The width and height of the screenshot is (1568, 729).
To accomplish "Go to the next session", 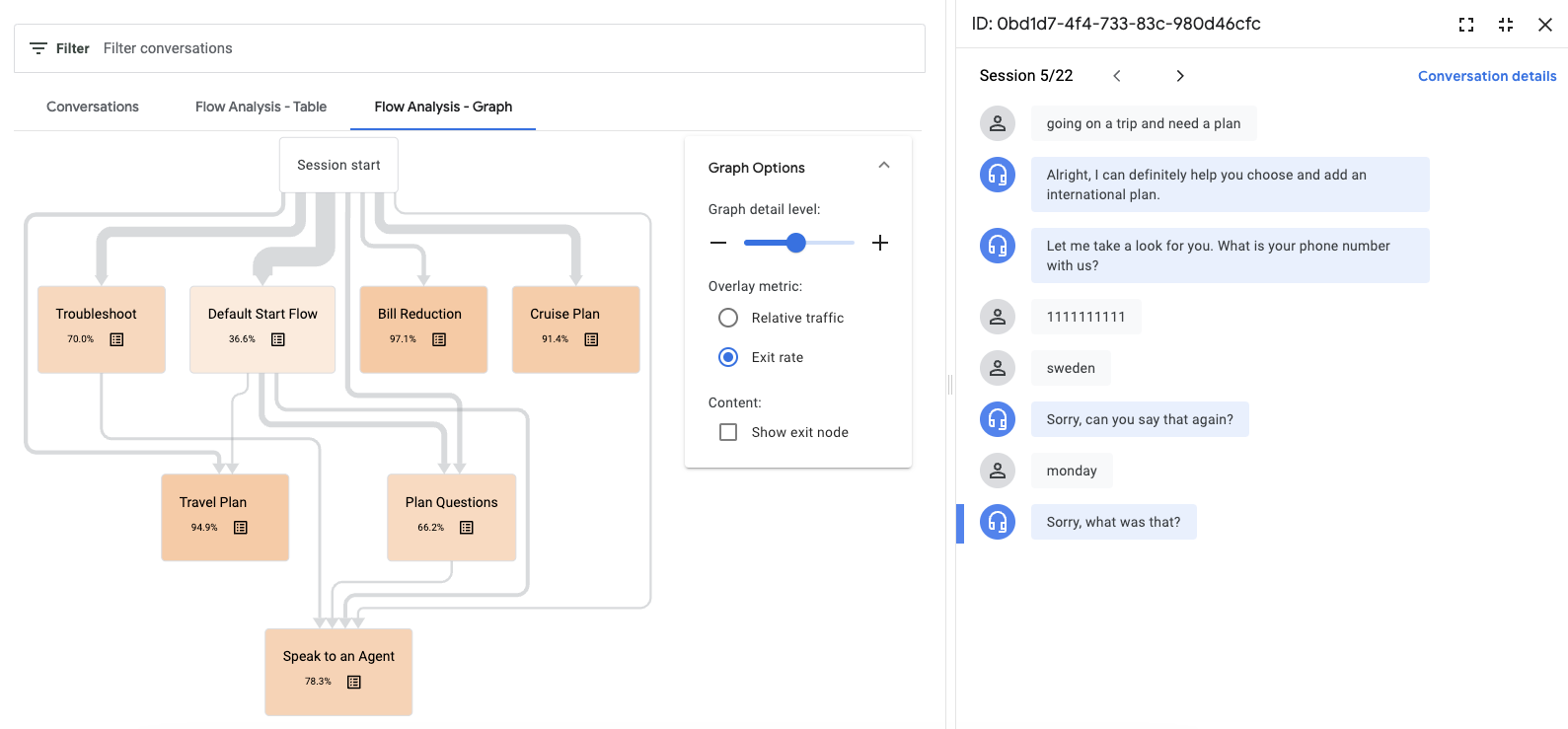I will [1180, 76].
